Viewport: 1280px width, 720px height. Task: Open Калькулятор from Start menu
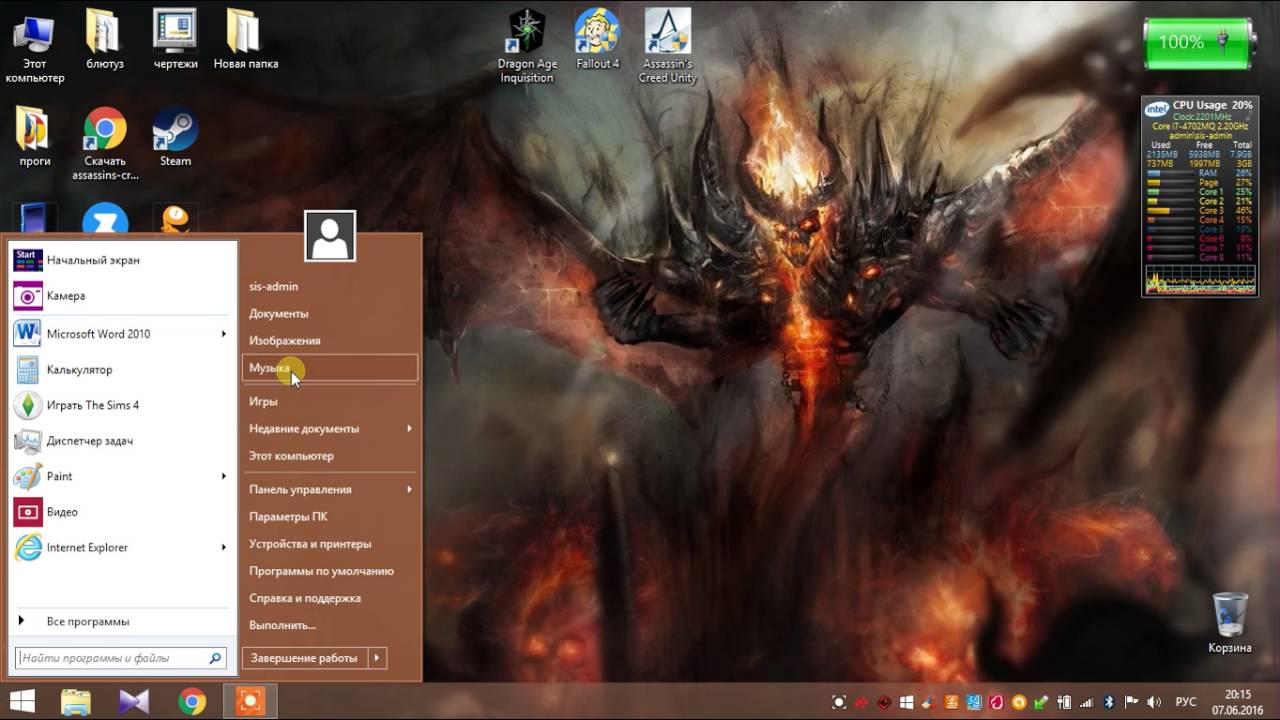pyautogui.click(x=122, y=370)
